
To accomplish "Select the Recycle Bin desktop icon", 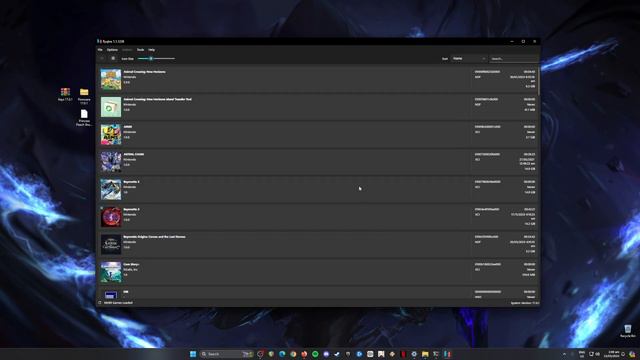I will pos(628,331).
